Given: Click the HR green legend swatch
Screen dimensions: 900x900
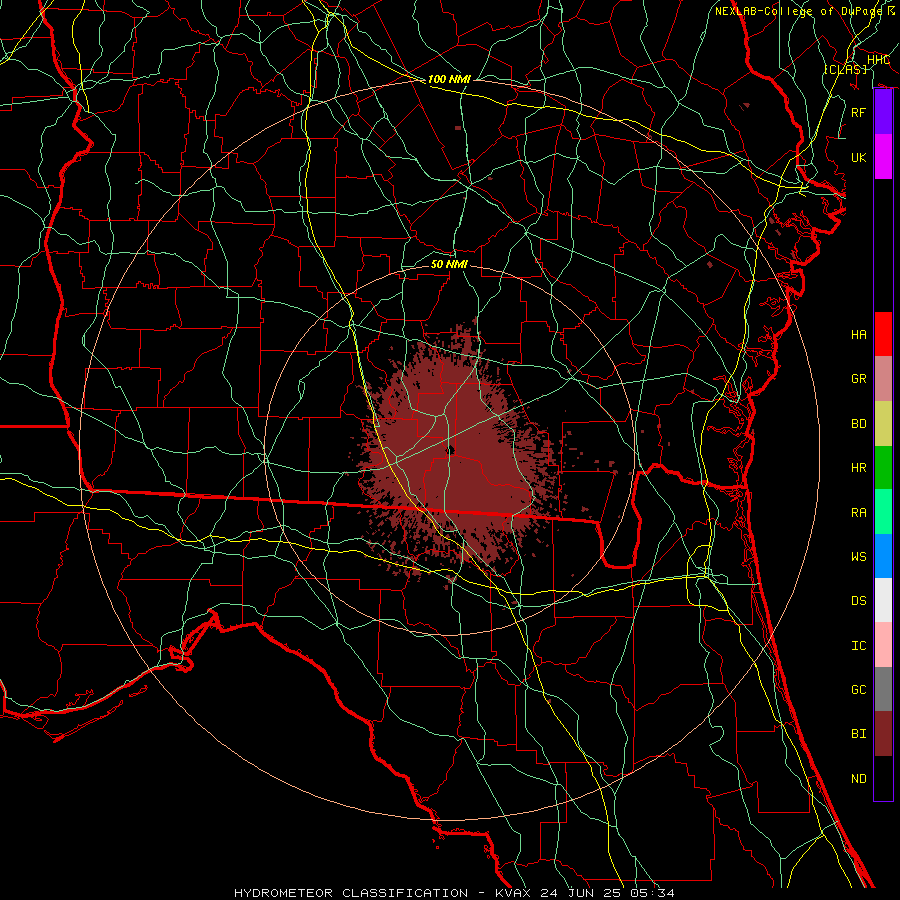Looking at the screenshot, I should (883, 468).
